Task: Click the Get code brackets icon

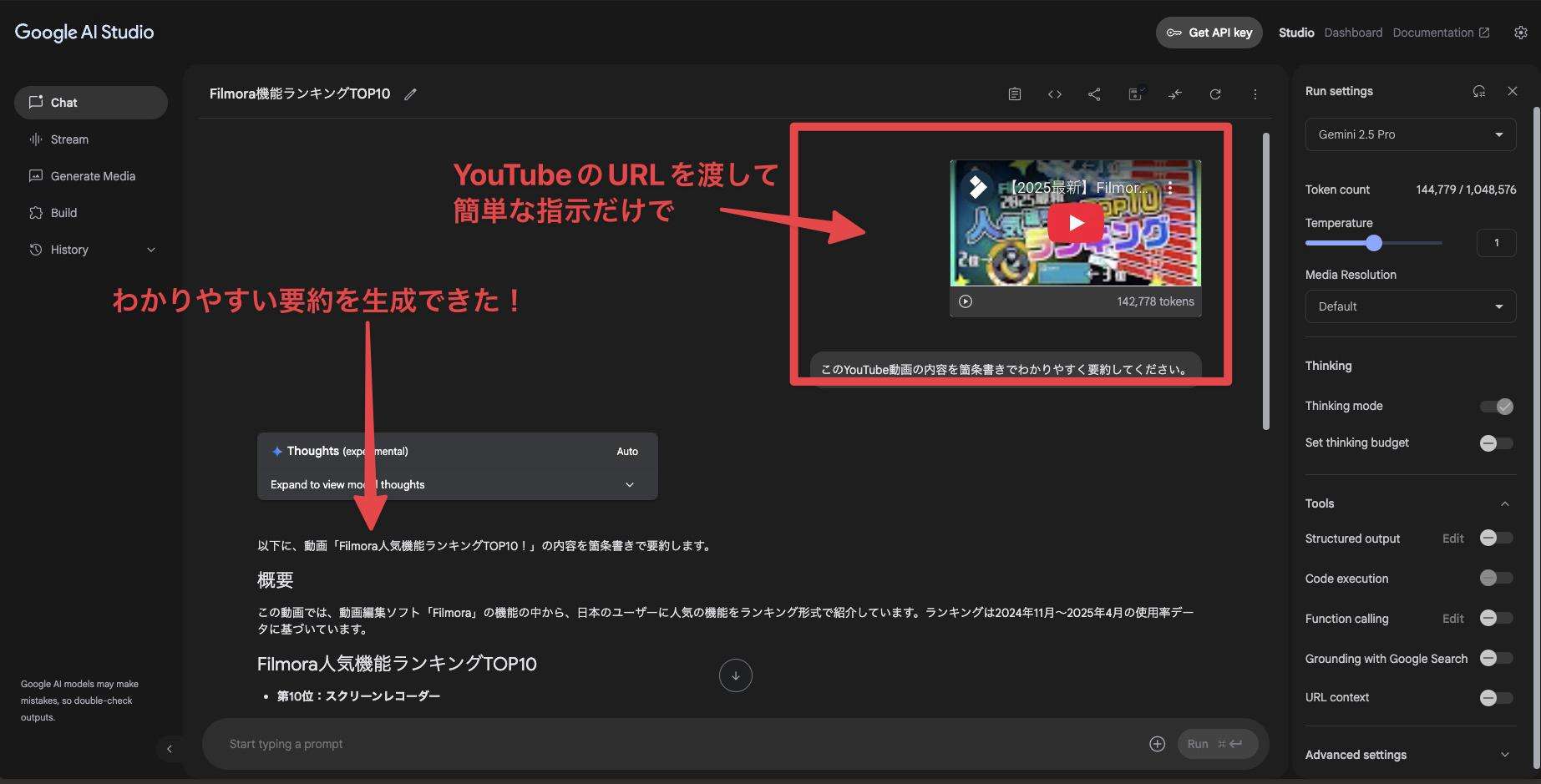Action: [1055, 94]
